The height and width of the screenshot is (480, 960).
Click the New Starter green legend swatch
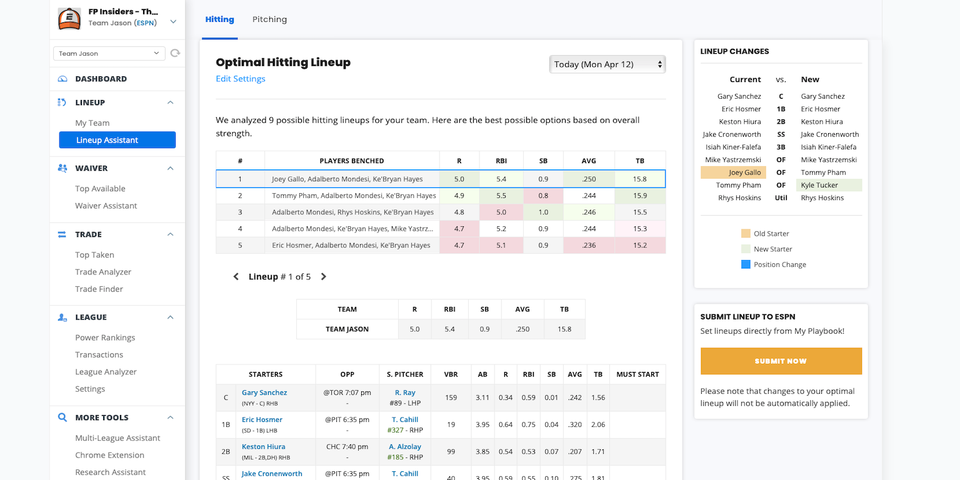pos(745,249)
